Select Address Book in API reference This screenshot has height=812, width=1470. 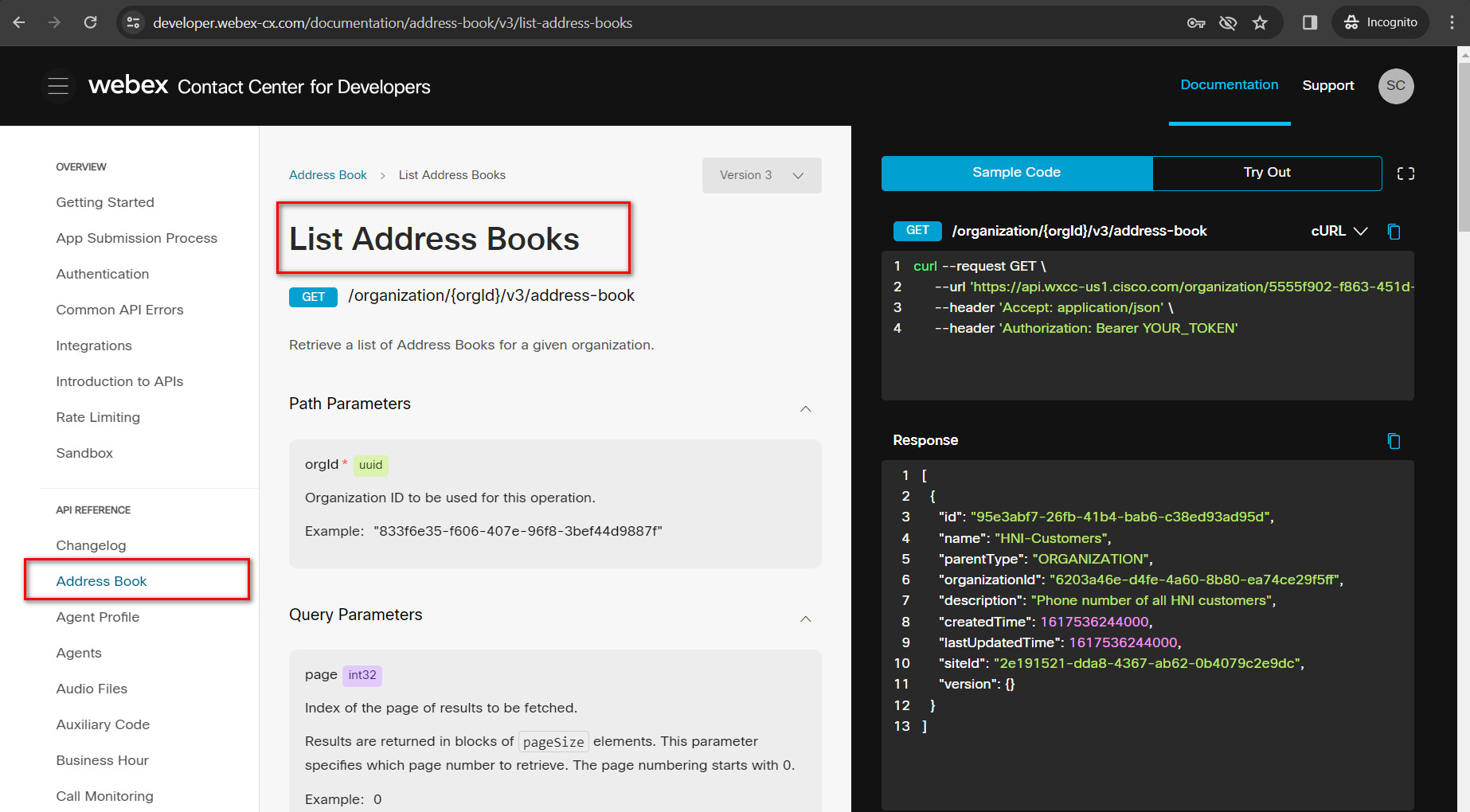(101, 581)
